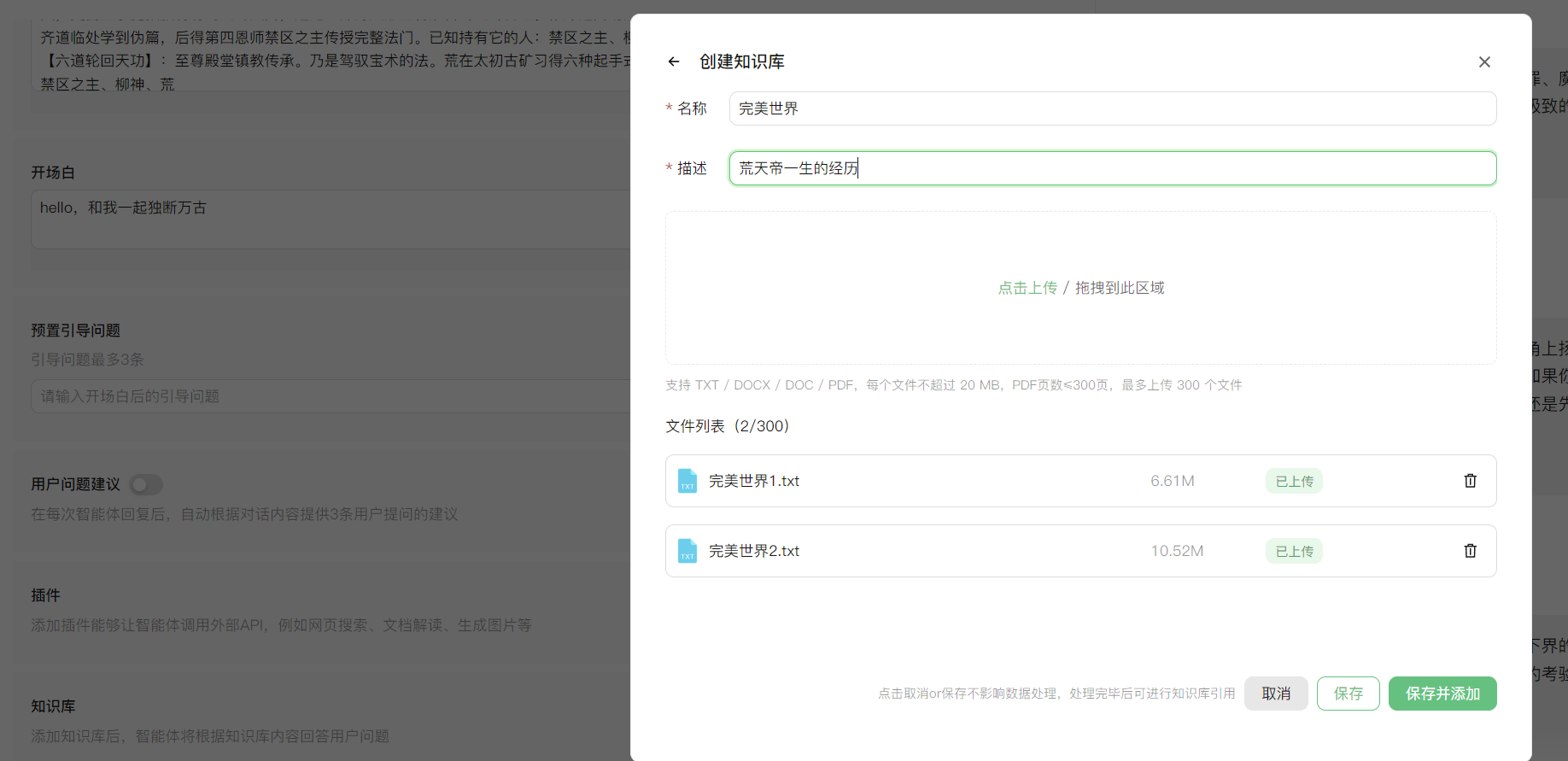
Task: Toggle the 用户问题建议 switch
Action: (146, 485)
